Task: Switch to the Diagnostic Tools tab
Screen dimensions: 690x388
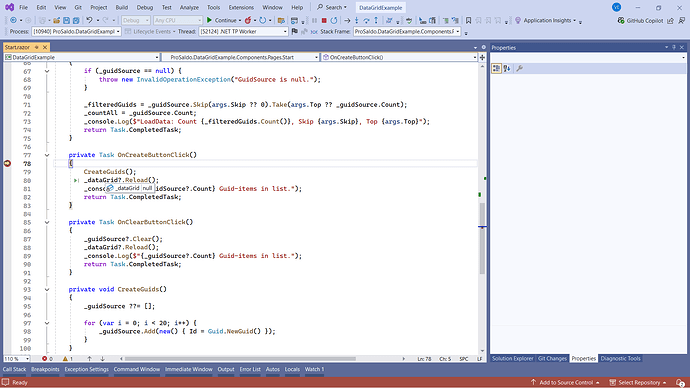Action: (620, 359)
